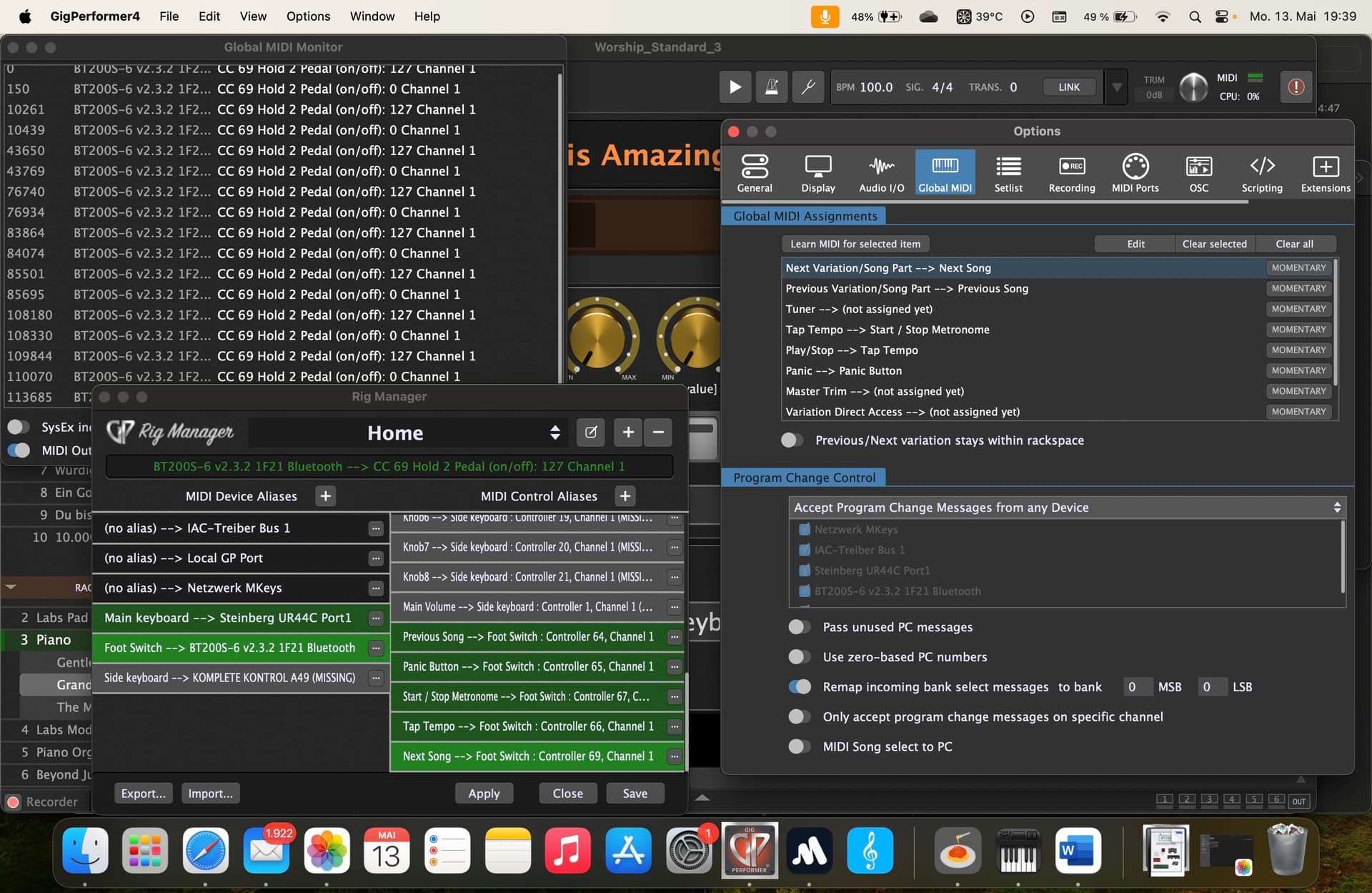Image resolution: width=1372 pixels, height=893 pixels.
Task: Click the red panic exclamation icon
Action: pyautogui.click(x=1296, y=87)
